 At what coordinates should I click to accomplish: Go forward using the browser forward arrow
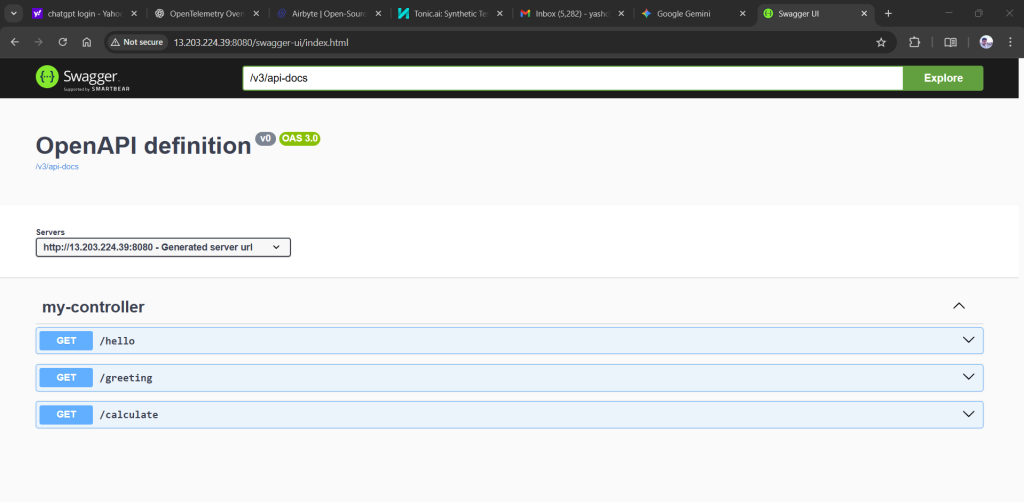pos(39,42)
